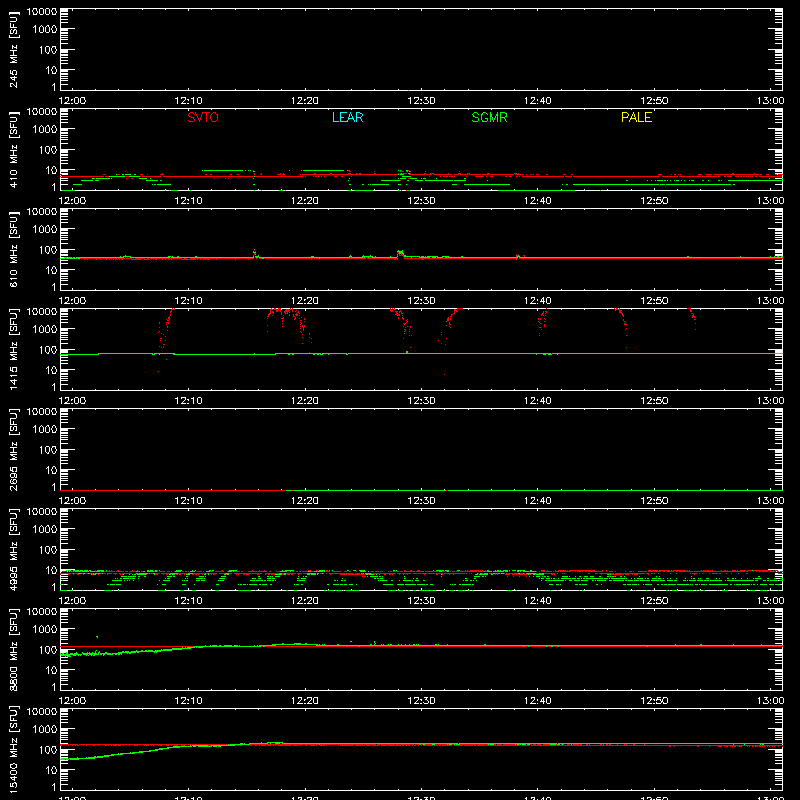The height and width of the screenshot is (800, 800).
Task: Click the 12:00 tick under the 4995 MHz panel
Action: (72, 601)
